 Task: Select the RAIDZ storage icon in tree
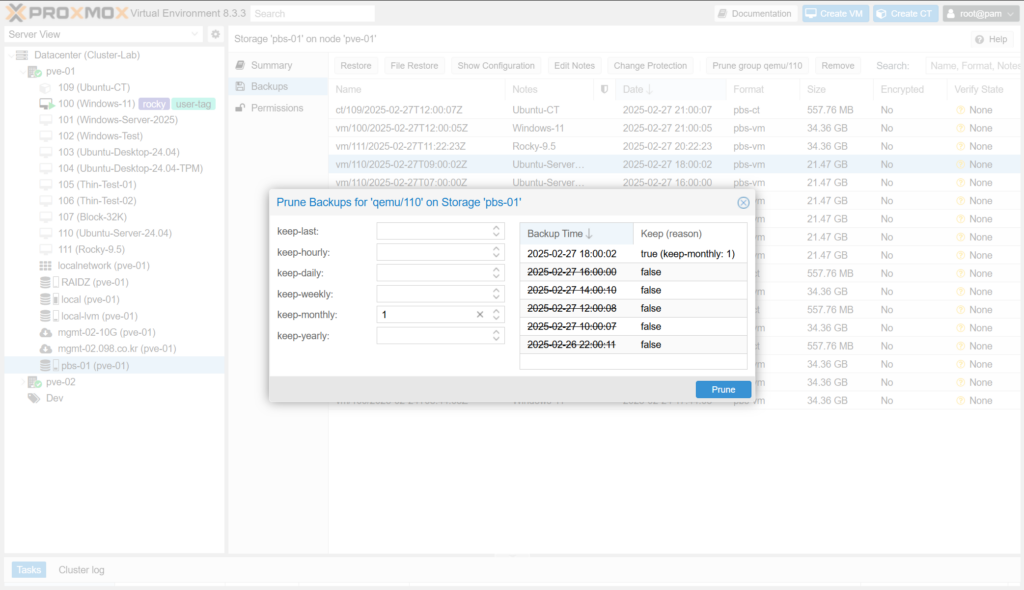(x=46, y=283)
